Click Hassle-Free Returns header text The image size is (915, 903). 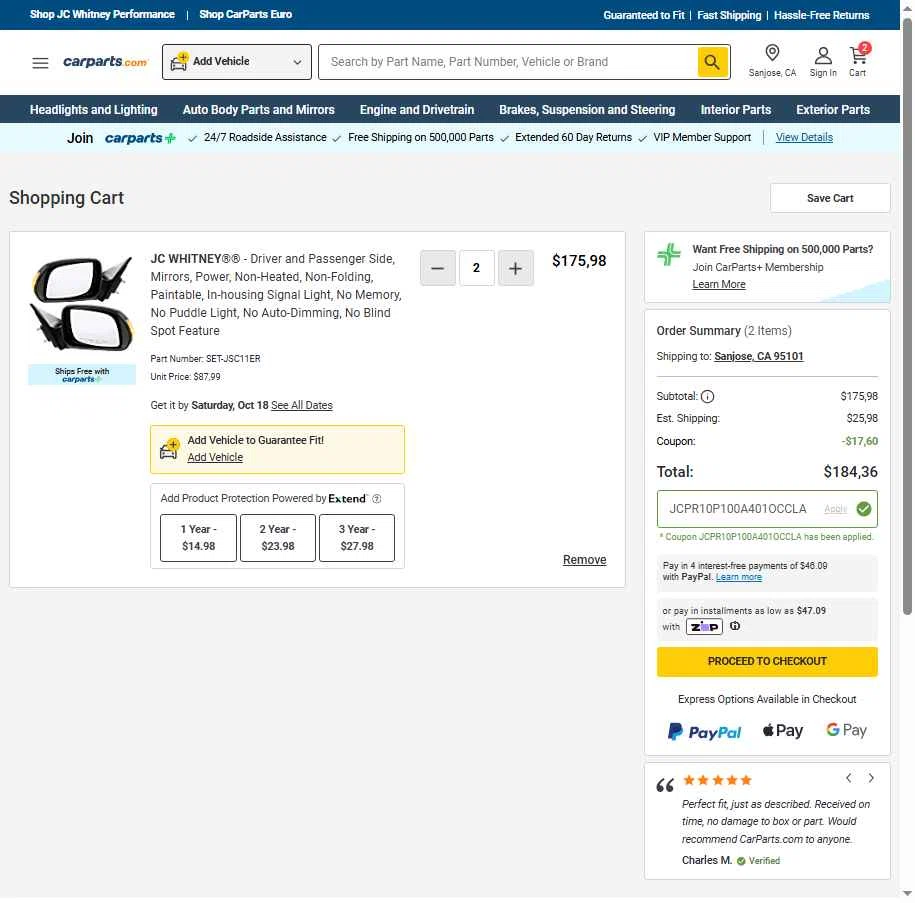(821, 15)
